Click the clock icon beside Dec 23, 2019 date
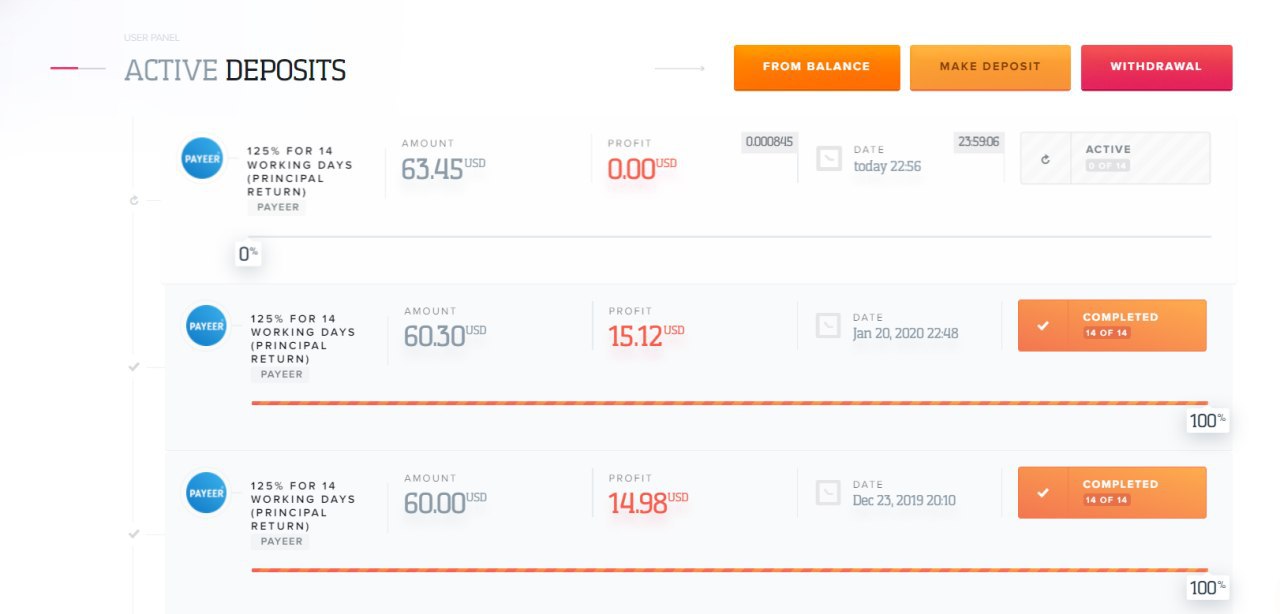The width and height of the screenshot is (1280, 614). click(x=828, y=493)
